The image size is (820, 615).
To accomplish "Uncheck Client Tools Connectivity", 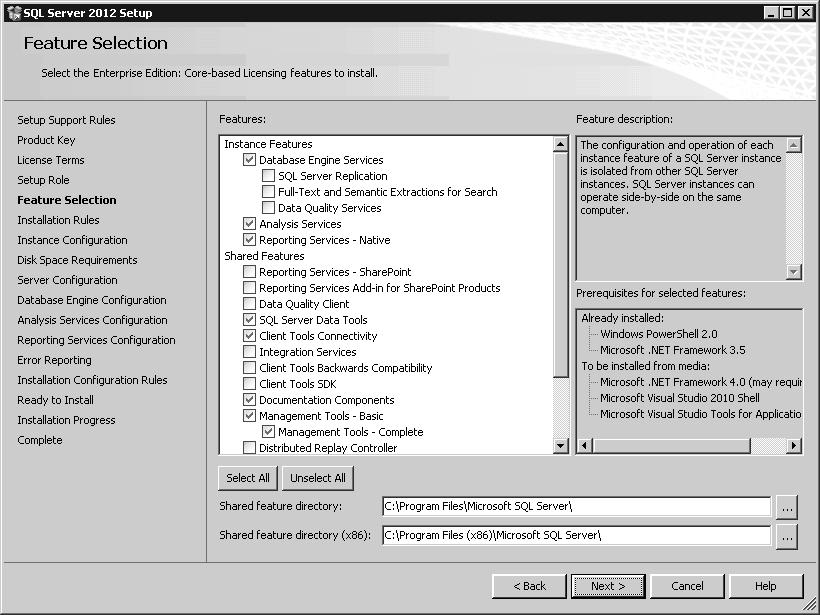I will tap(249, 336).
